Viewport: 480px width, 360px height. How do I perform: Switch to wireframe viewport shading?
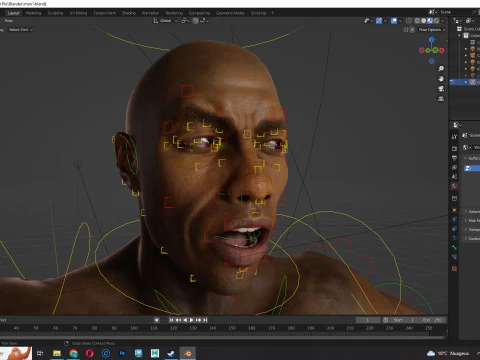tap(417, 21)
